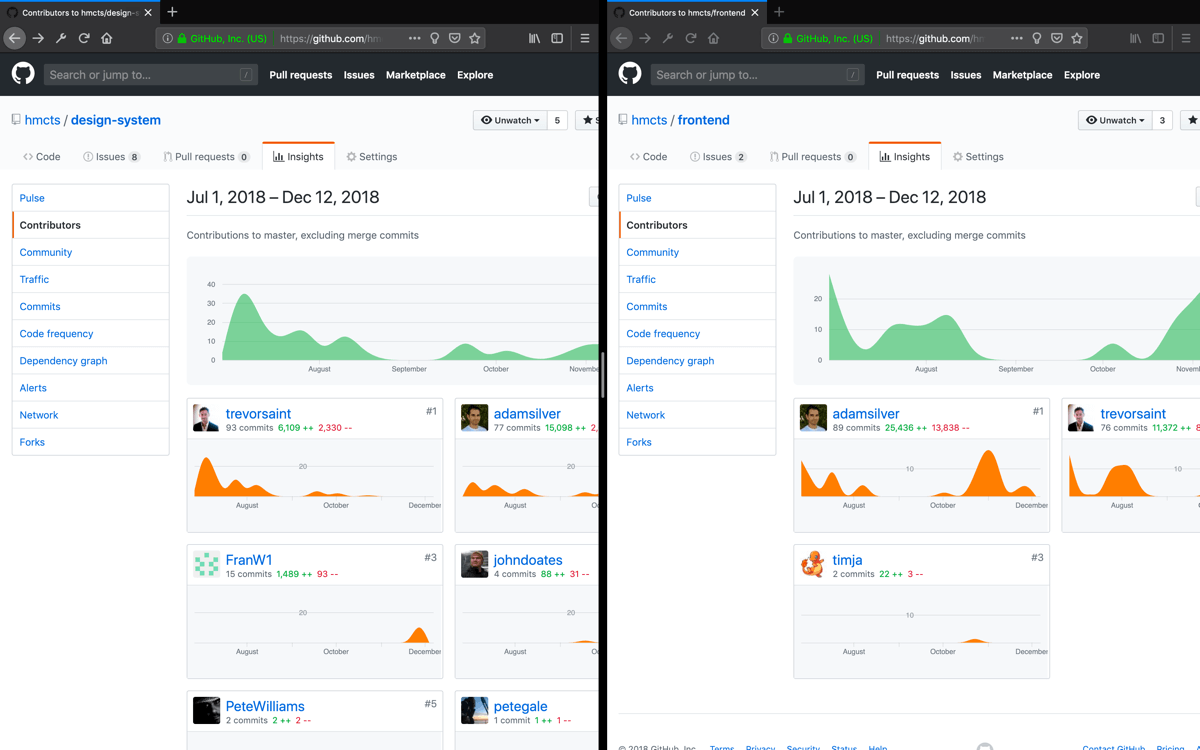Open the Library icon in the right browser window
This screenshot has width=1200, height=750.
pyautogui.click(x=1136, y=38)
